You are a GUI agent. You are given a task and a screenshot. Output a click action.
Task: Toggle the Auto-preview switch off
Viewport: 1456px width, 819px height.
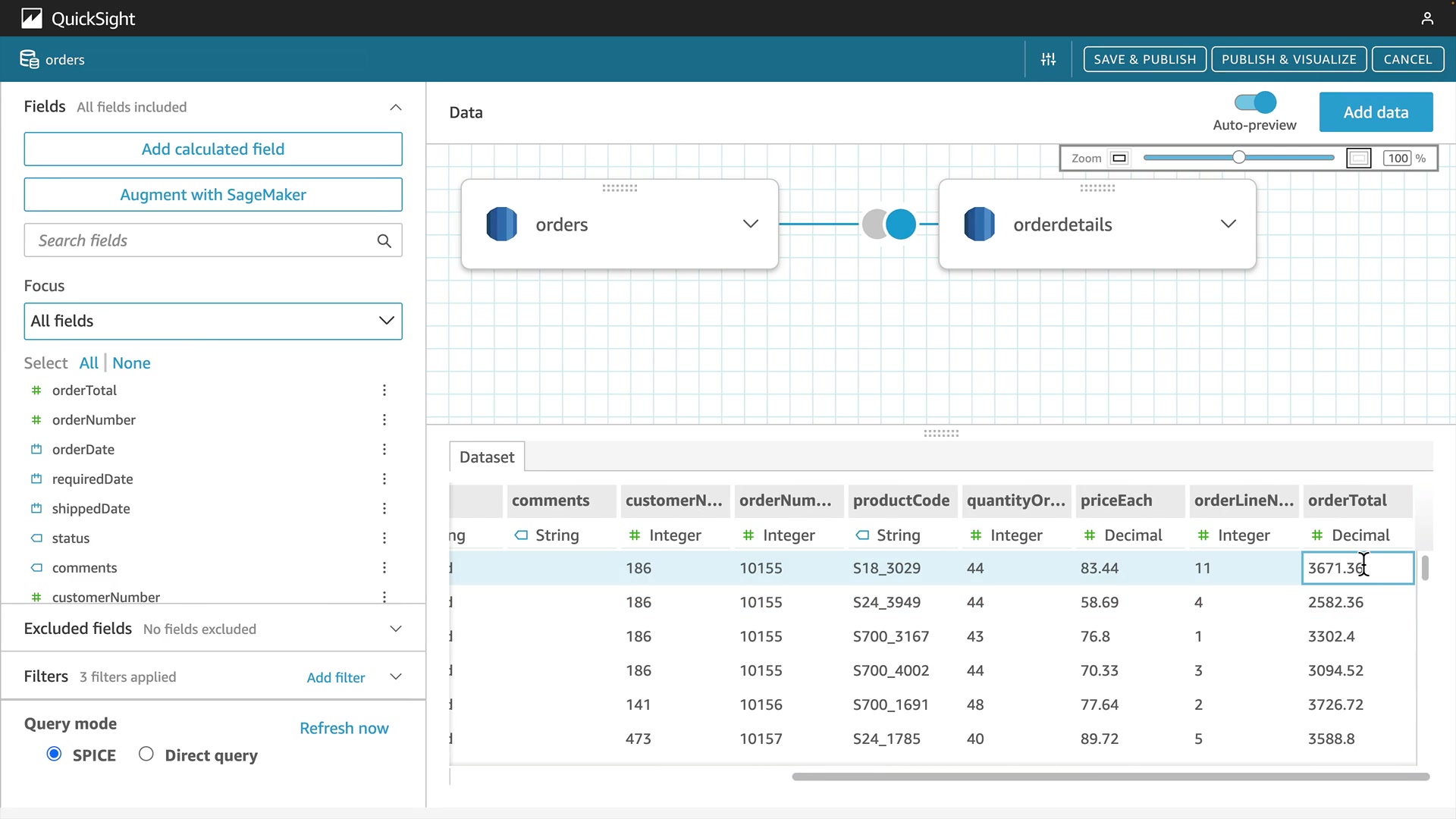point(1255,102)
